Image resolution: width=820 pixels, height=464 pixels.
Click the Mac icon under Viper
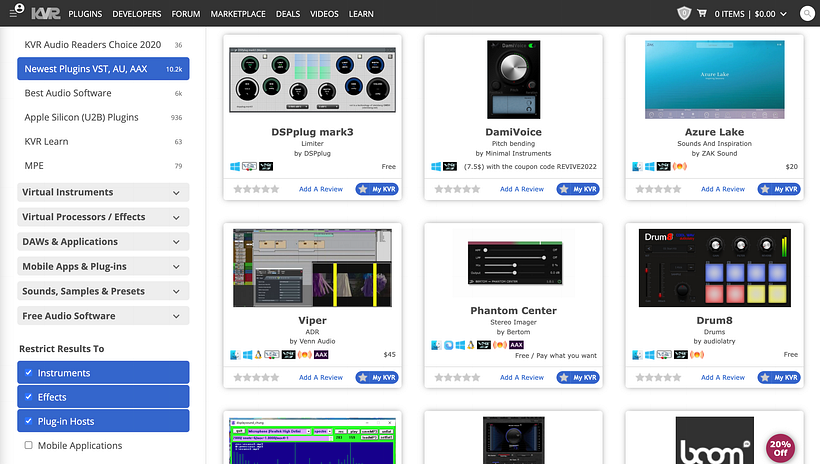click(235, 355)
